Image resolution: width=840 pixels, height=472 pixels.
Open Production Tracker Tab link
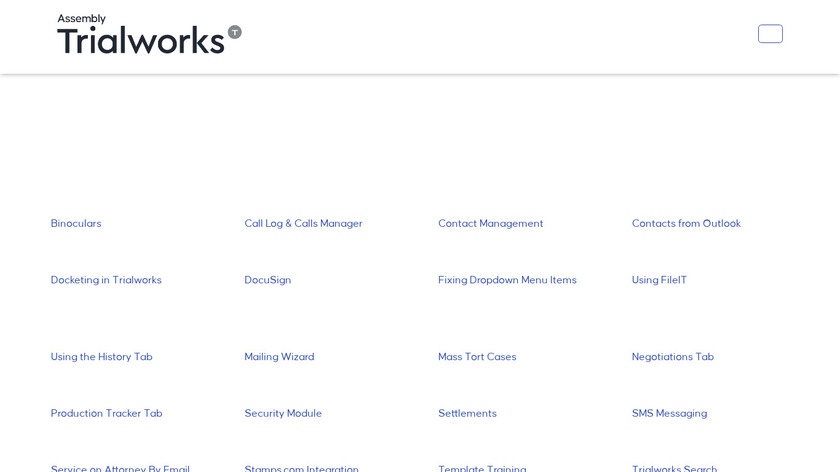[106, 414]
